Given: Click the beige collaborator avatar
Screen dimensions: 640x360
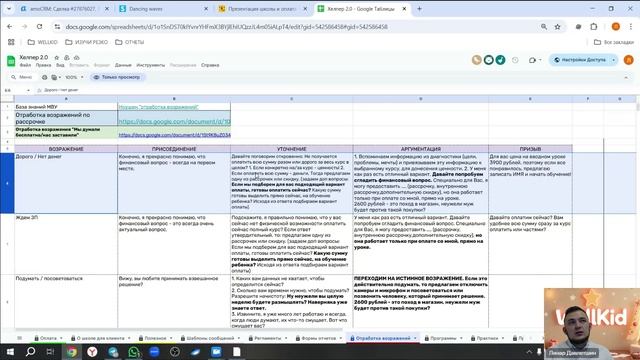Looking at the screenshot, I should point(476,60).
